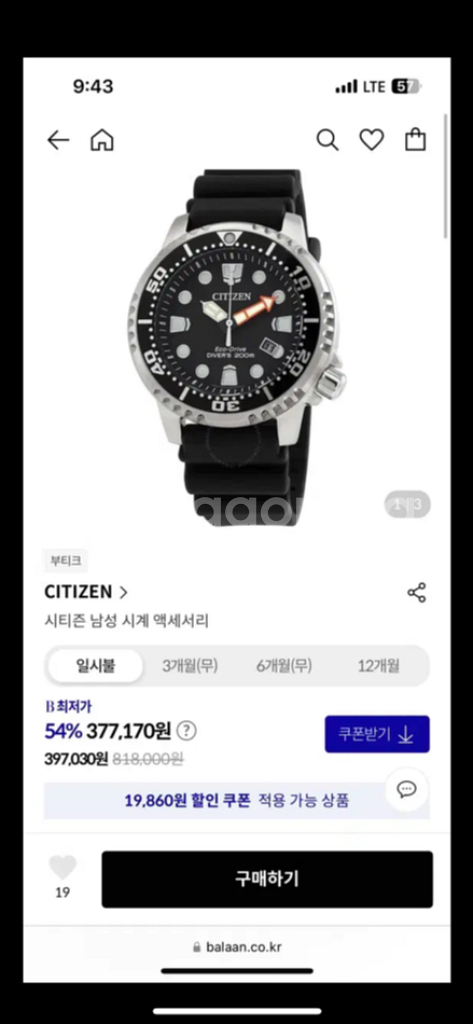Download coupon with 쿠폰받기 button
This screenshot has height=1024, width=473.
[377, 734]
